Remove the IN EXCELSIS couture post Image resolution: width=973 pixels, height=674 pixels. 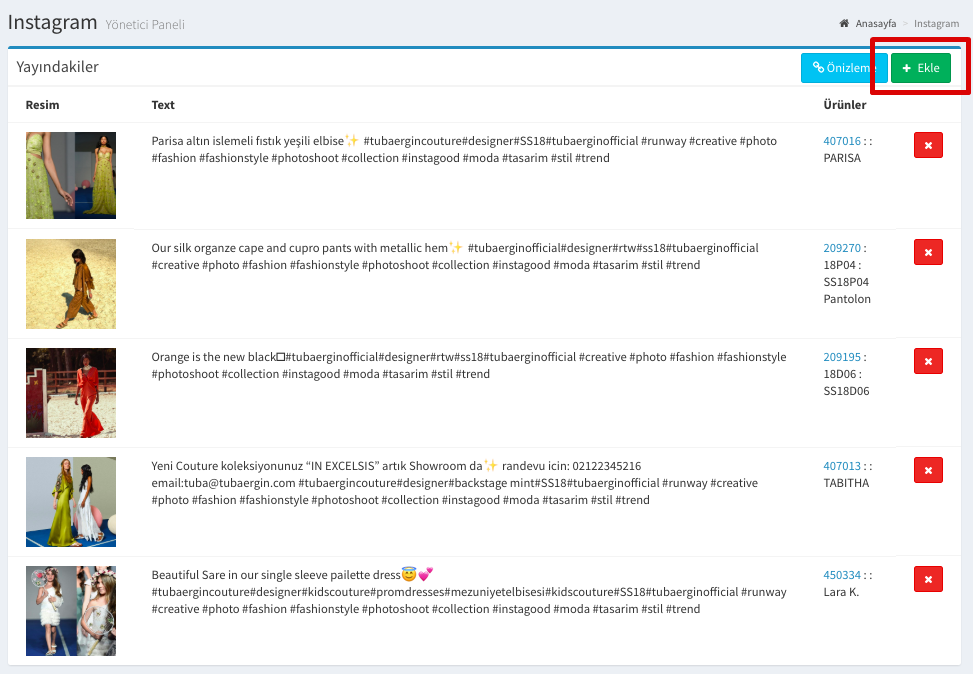point(928,470)
